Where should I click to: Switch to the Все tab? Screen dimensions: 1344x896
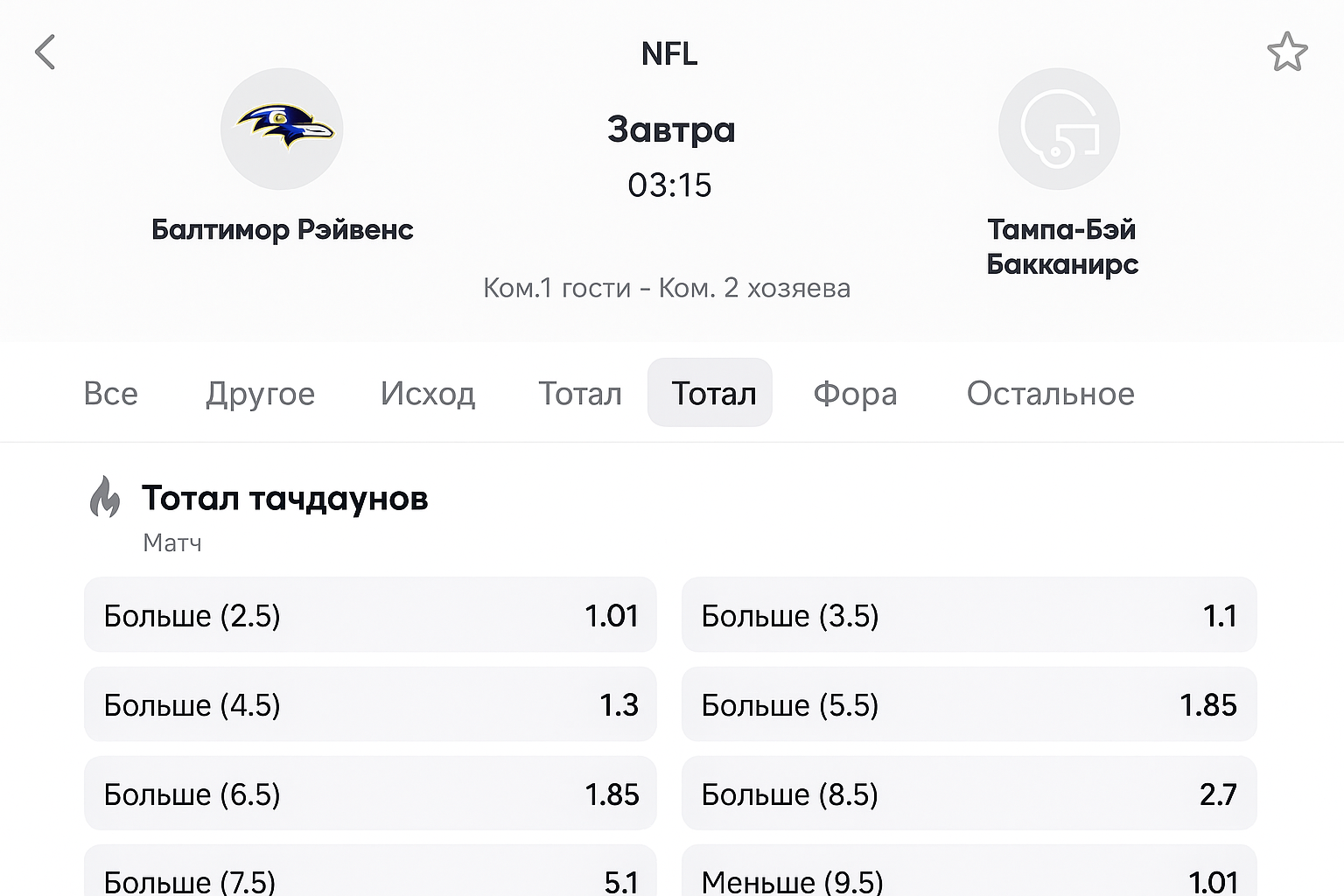click(111, 394)
